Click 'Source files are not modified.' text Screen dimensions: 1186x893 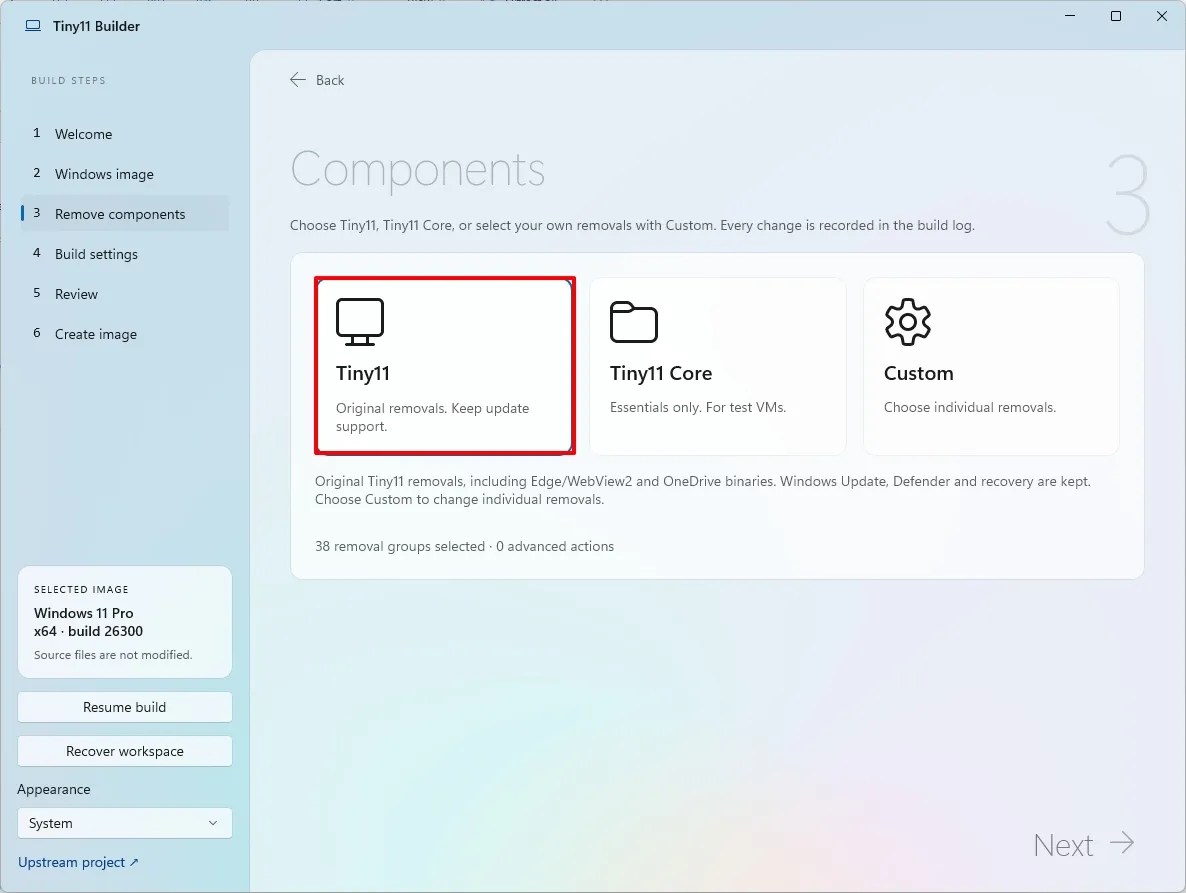pyautogui.click(x=113, y=655)
